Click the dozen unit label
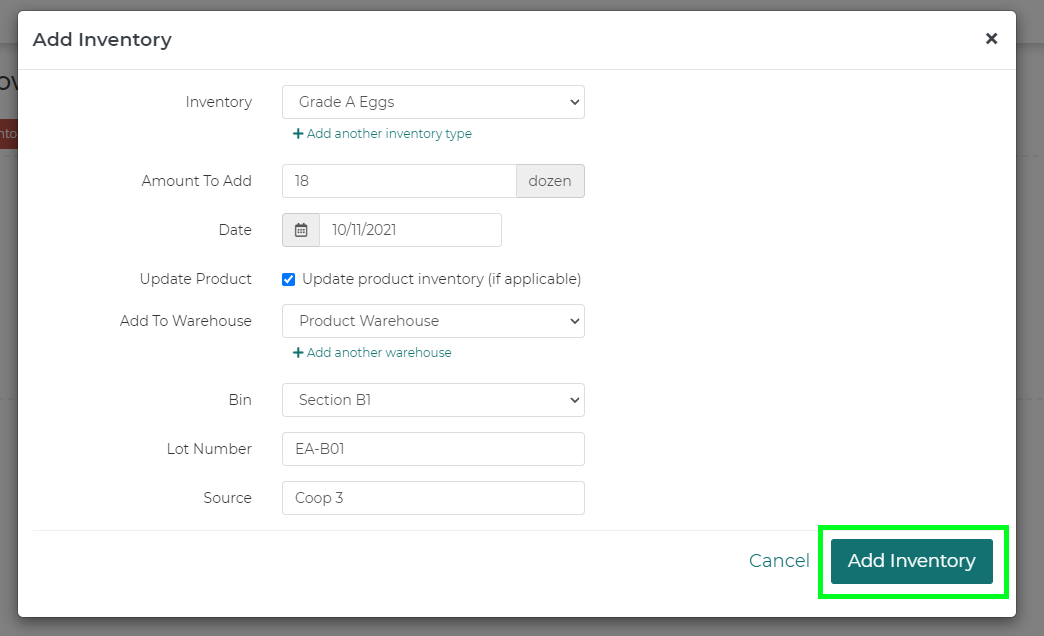 (x=550, y=181)
